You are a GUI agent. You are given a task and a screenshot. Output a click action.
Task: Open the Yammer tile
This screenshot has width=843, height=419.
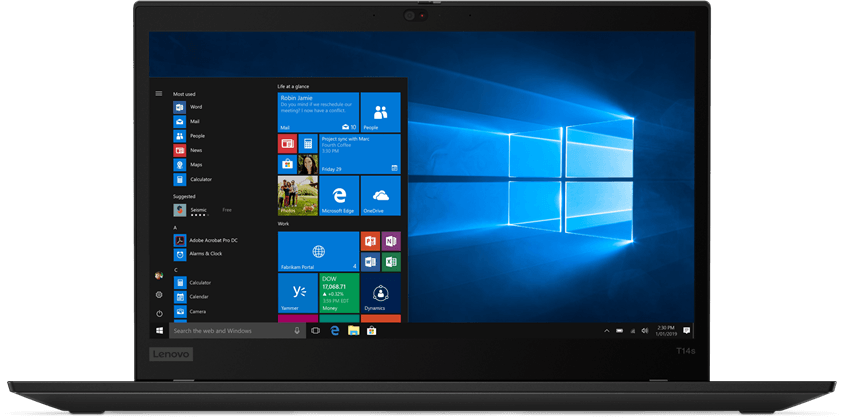pos(297,292)
